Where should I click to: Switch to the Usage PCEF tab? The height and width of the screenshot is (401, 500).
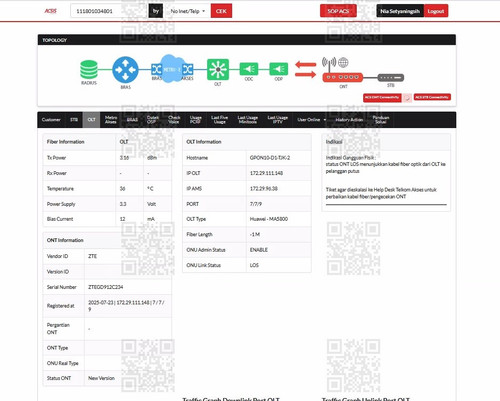(x=195, y=120)
